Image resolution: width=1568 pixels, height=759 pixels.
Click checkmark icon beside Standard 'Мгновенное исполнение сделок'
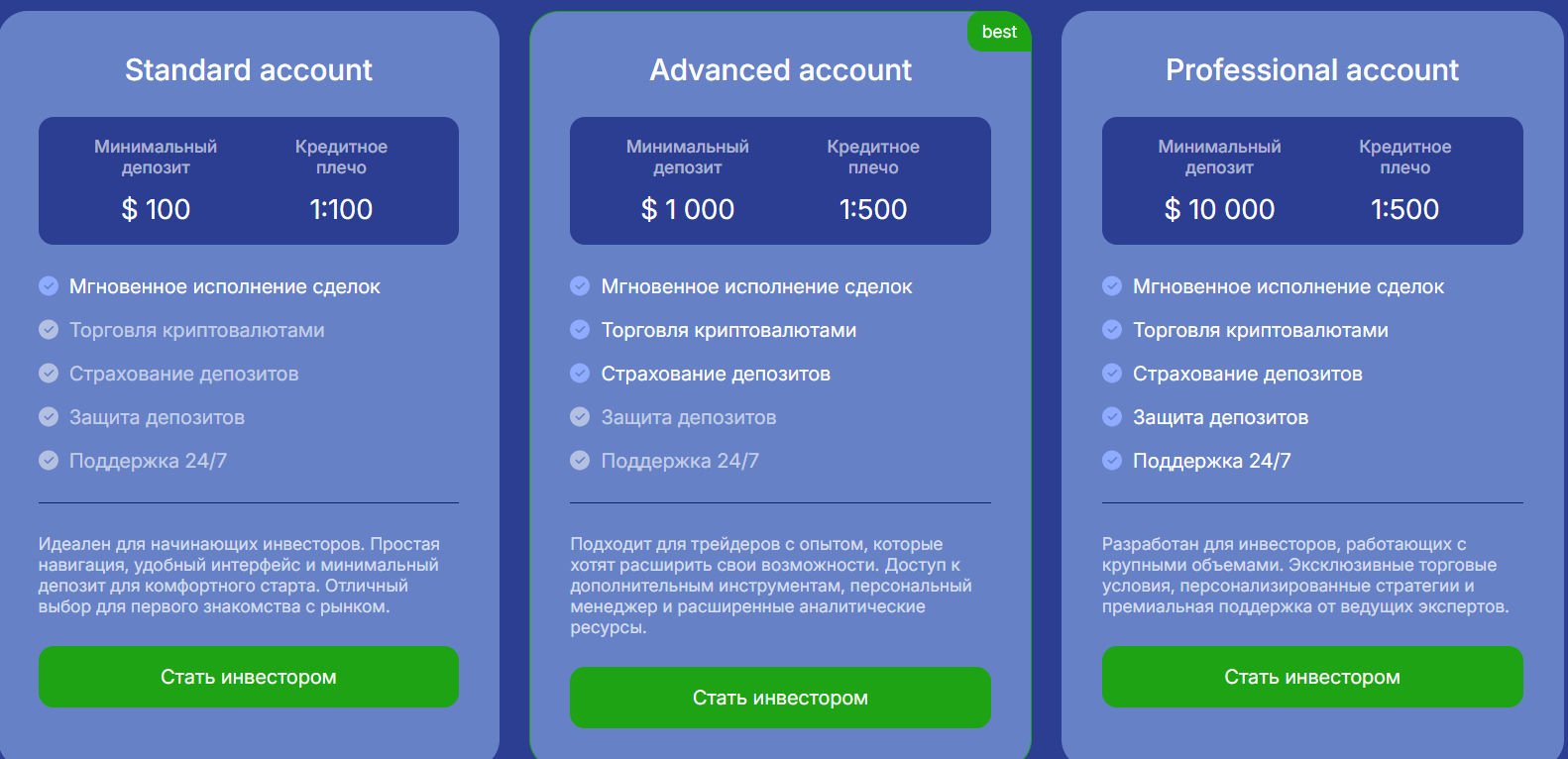(49, 286)
